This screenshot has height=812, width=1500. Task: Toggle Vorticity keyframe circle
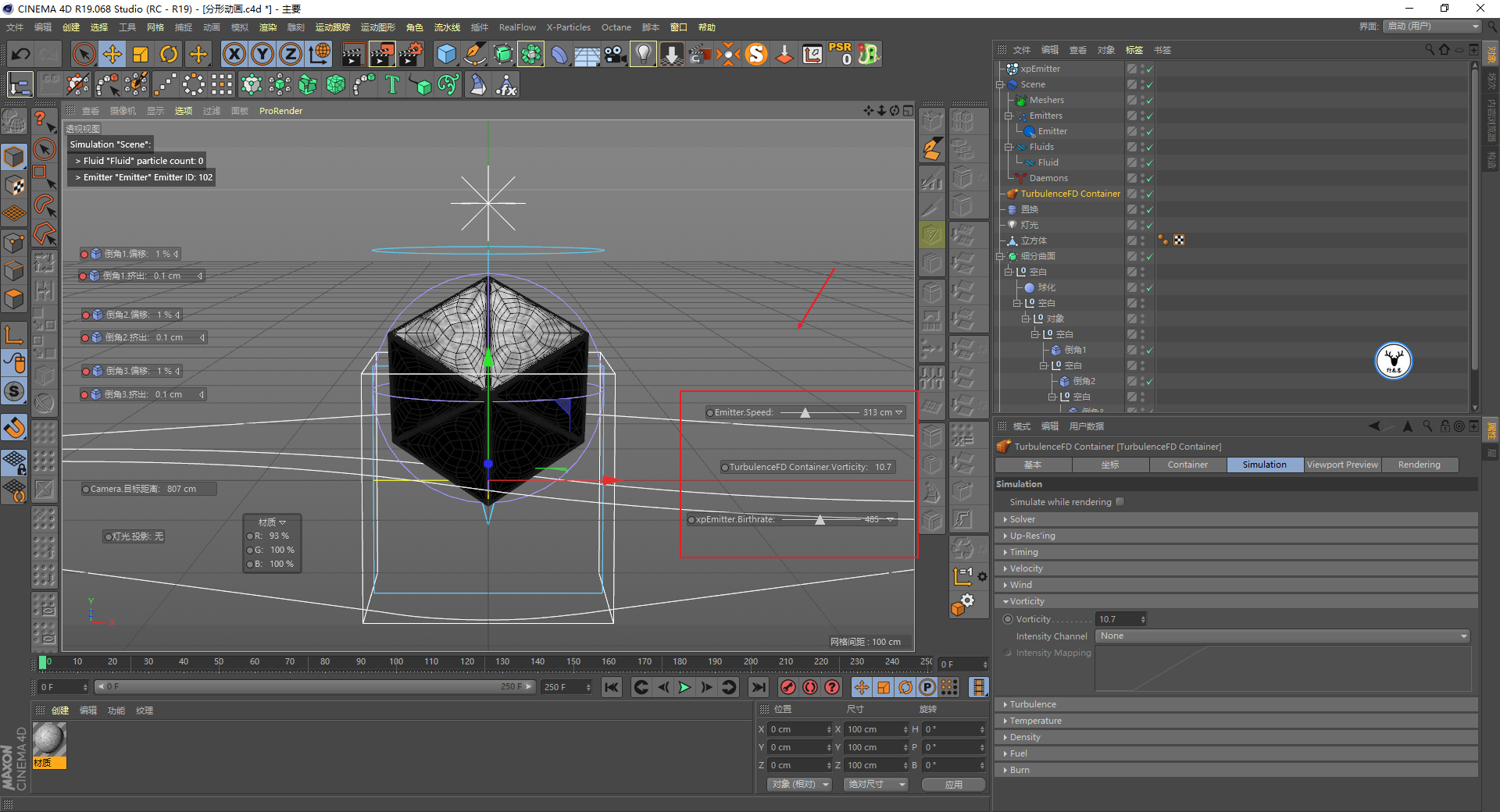[x=1008, y=619]
